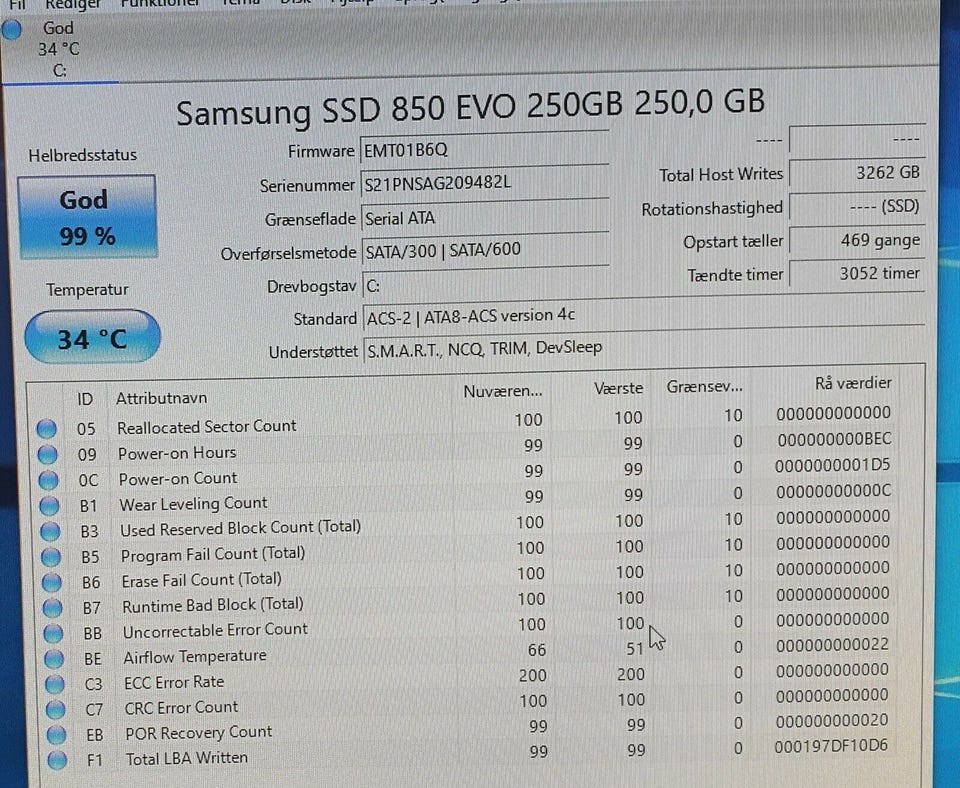960x788 pixels.
Task: Select Program Fail Count (Total) text
Action: pos(213,555)
